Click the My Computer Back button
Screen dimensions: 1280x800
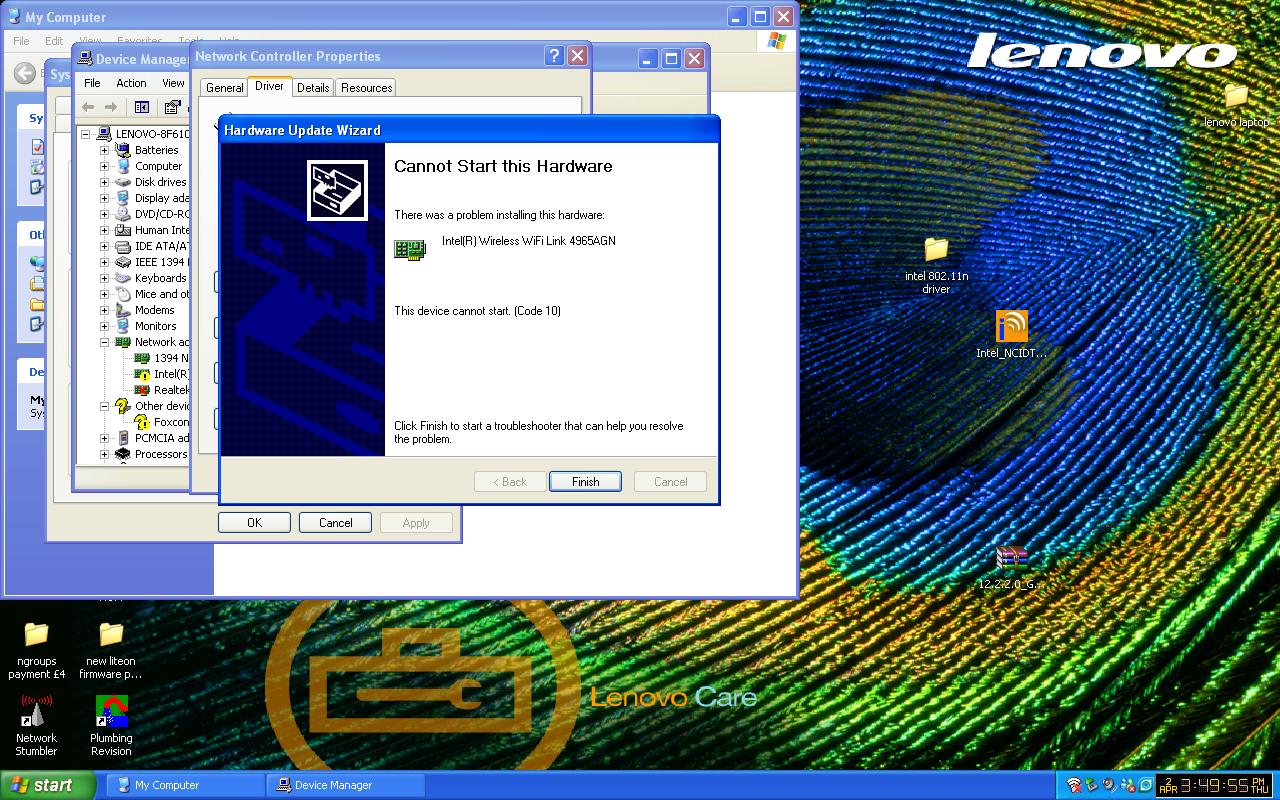coord(24,73)
